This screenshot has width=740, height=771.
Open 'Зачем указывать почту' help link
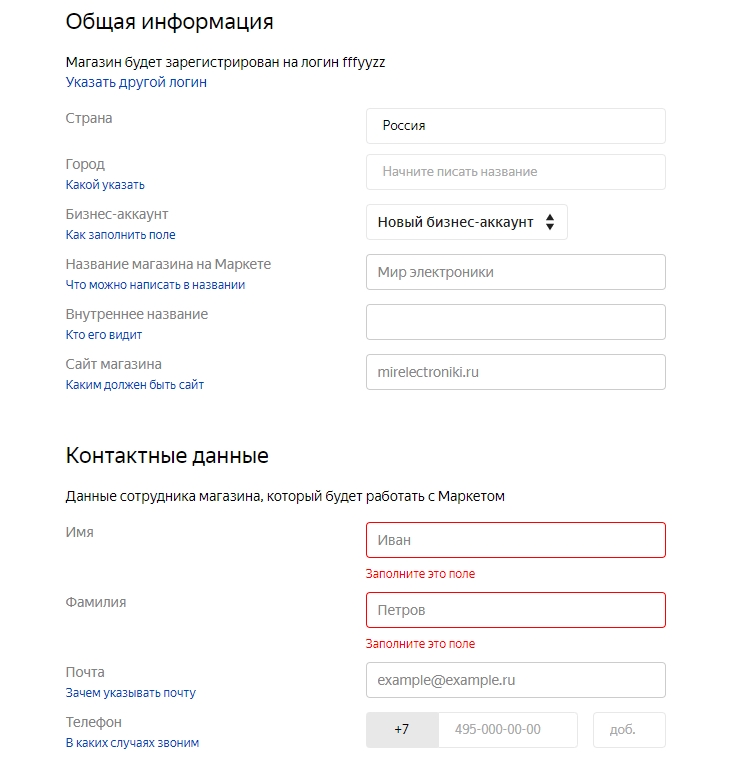(x=131, y=693)
